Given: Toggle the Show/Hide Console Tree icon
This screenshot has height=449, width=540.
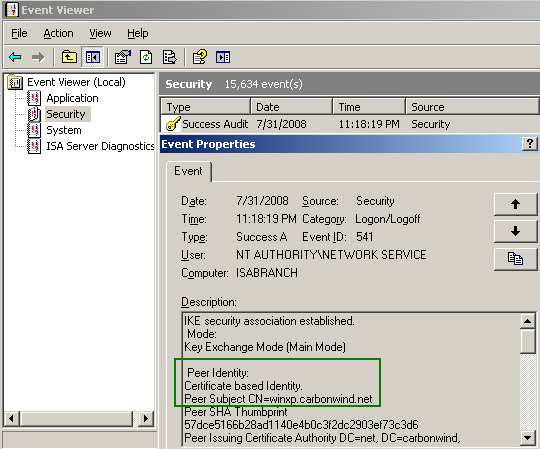Looking at the screenshot, I should click(x=92, y=57).
